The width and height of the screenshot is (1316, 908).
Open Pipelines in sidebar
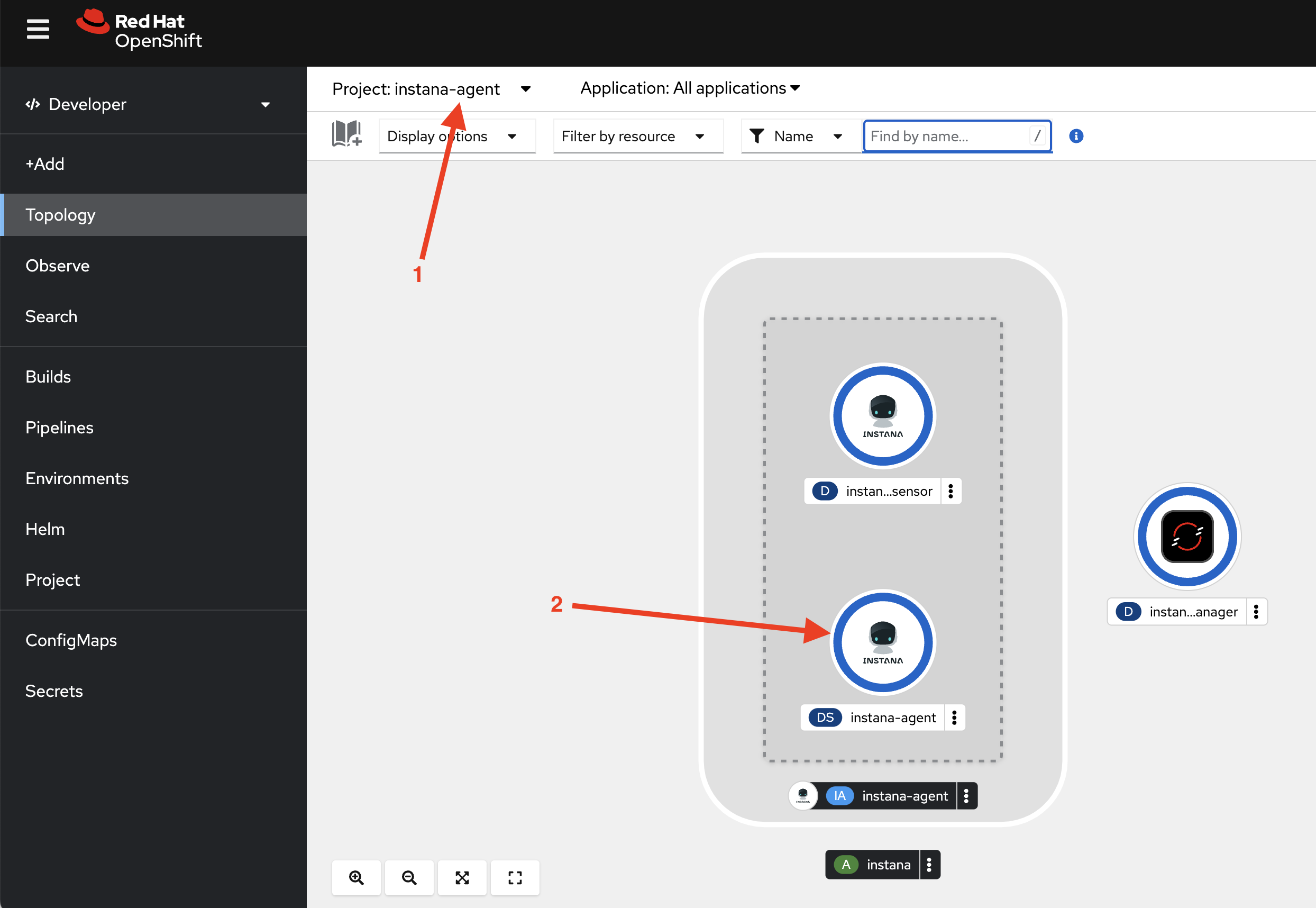click(x=153, y=427)
